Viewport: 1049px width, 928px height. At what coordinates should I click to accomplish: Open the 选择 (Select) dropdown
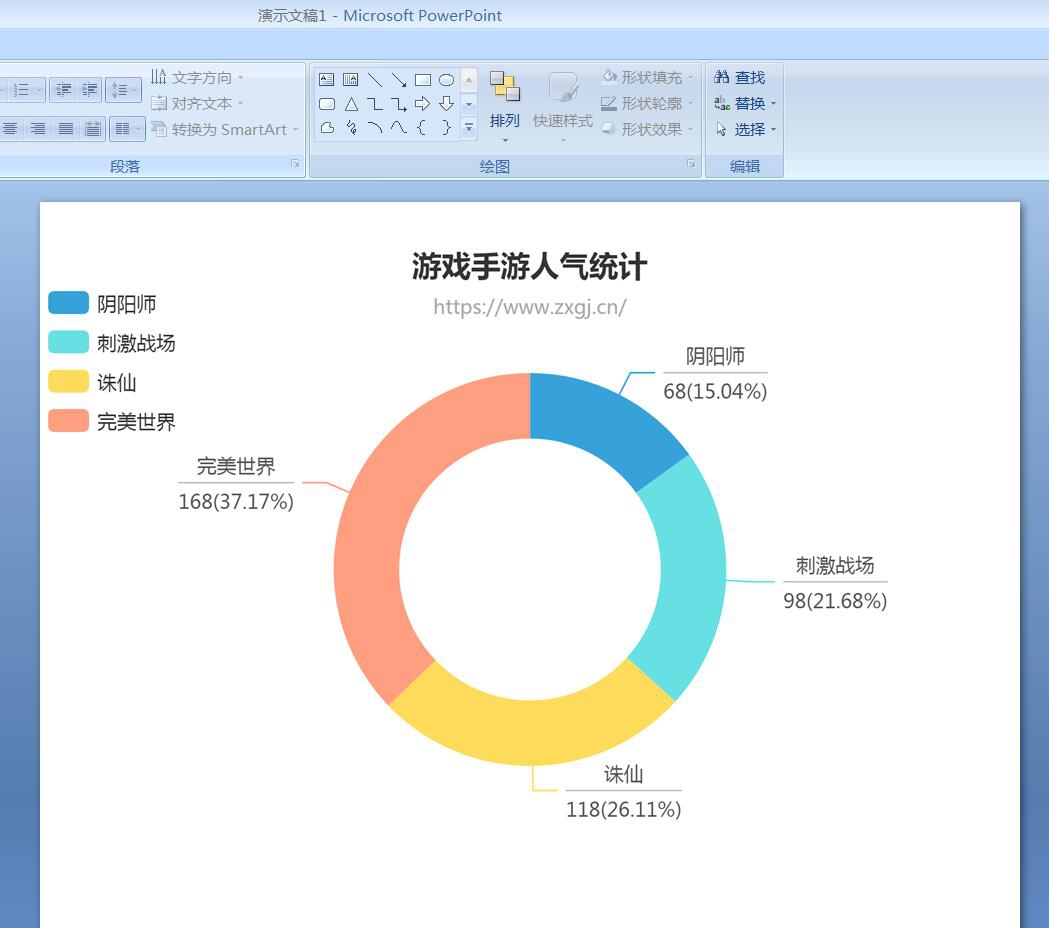coord(746,129)
